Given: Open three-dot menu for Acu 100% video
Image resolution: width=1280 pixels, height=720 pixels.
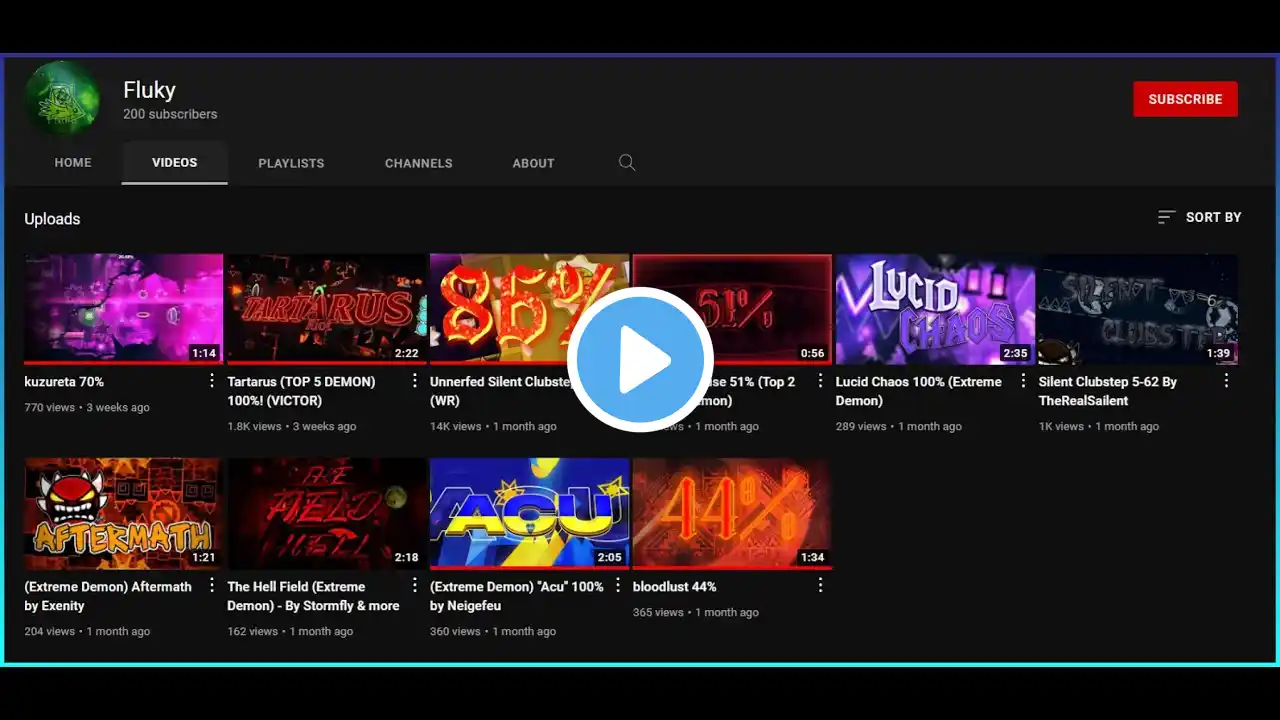Looking at the screenshot, I should [x=618, y=586].
